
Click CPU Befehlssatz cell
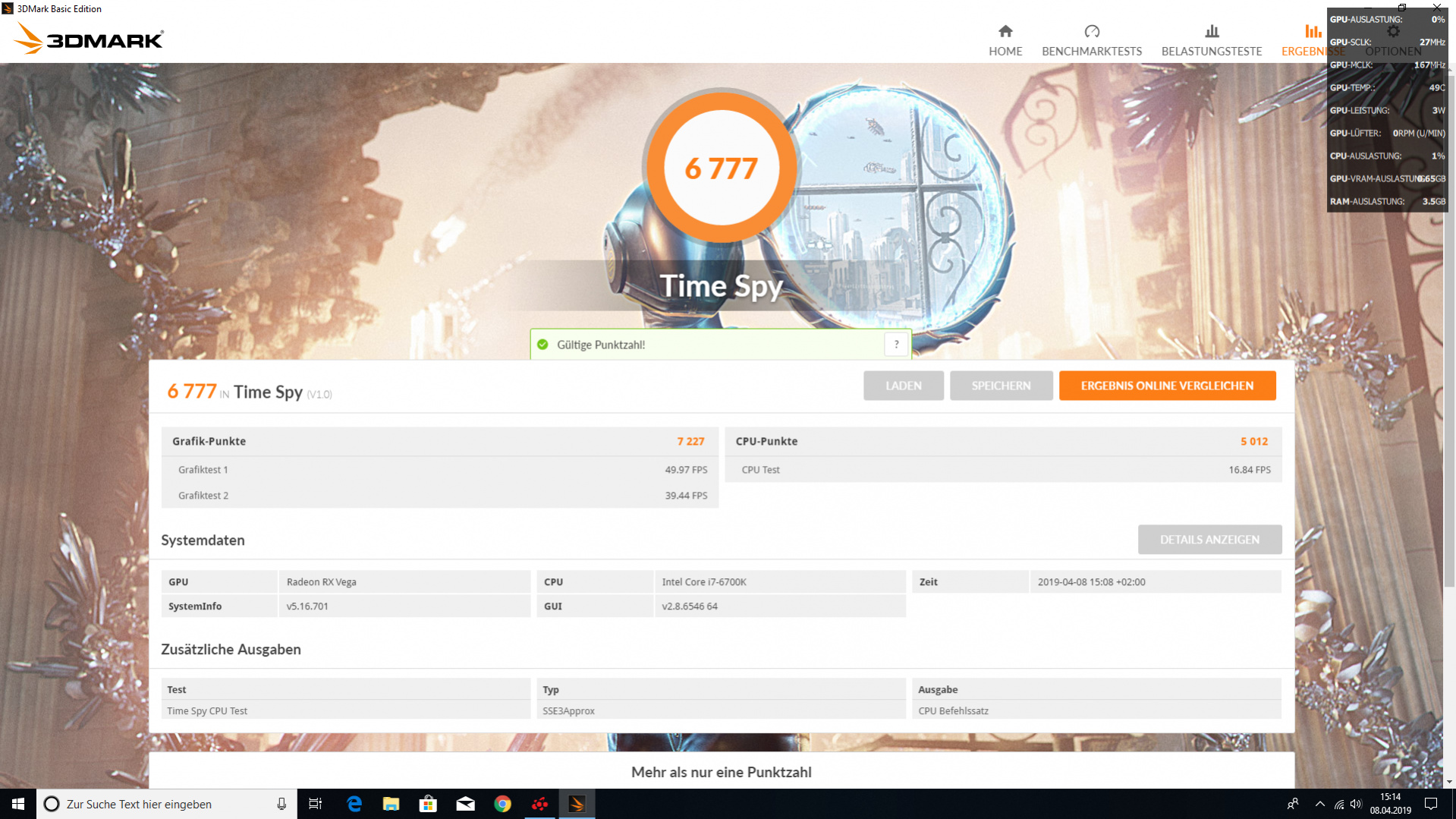pyautogui.click(x=1096, y=711)
